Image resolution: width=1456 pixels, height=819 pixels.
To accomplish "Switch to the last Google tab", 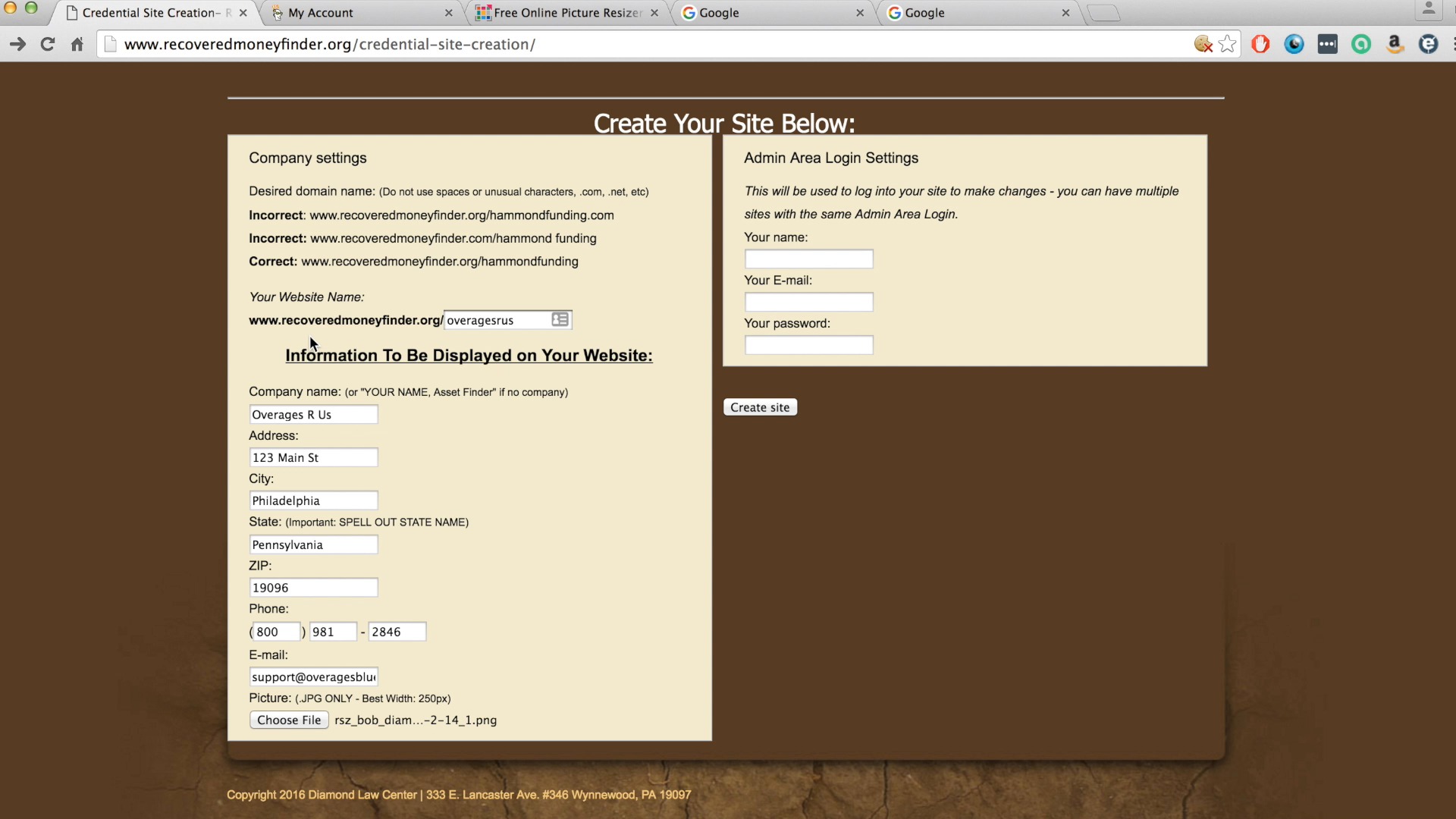I will pyautogui.click(x=977, y=13).
